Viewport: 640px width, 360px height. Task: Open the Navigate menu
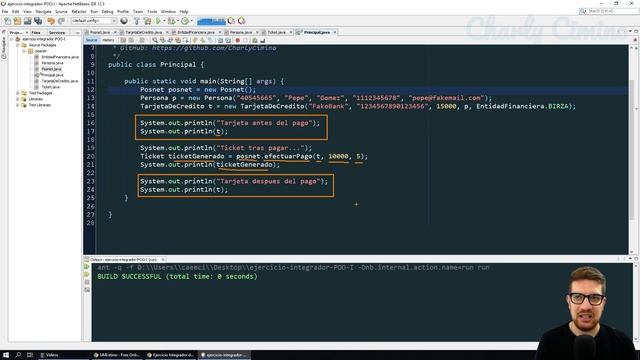coord(43,11)
